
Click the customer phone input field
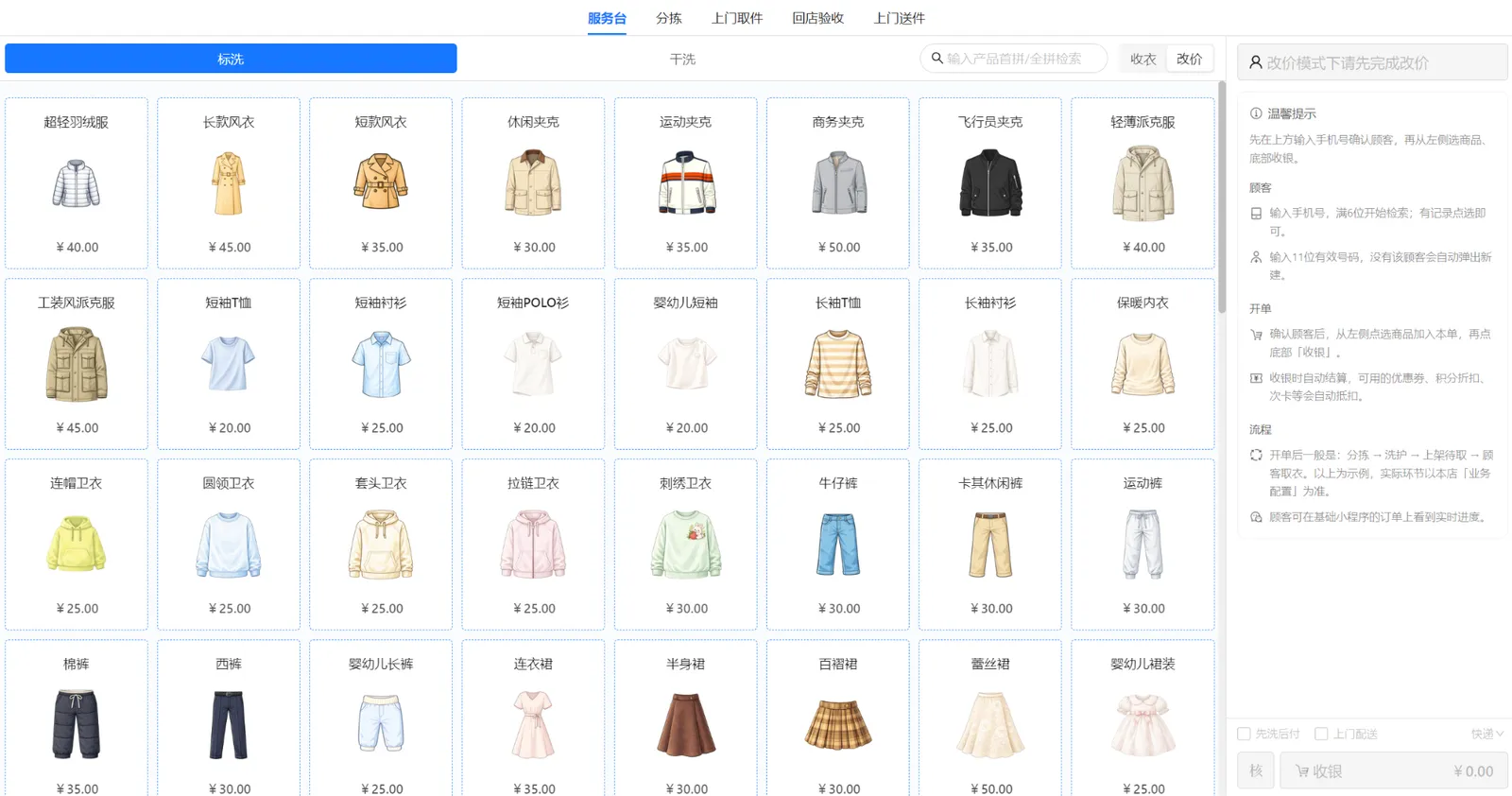point(1372,62)
